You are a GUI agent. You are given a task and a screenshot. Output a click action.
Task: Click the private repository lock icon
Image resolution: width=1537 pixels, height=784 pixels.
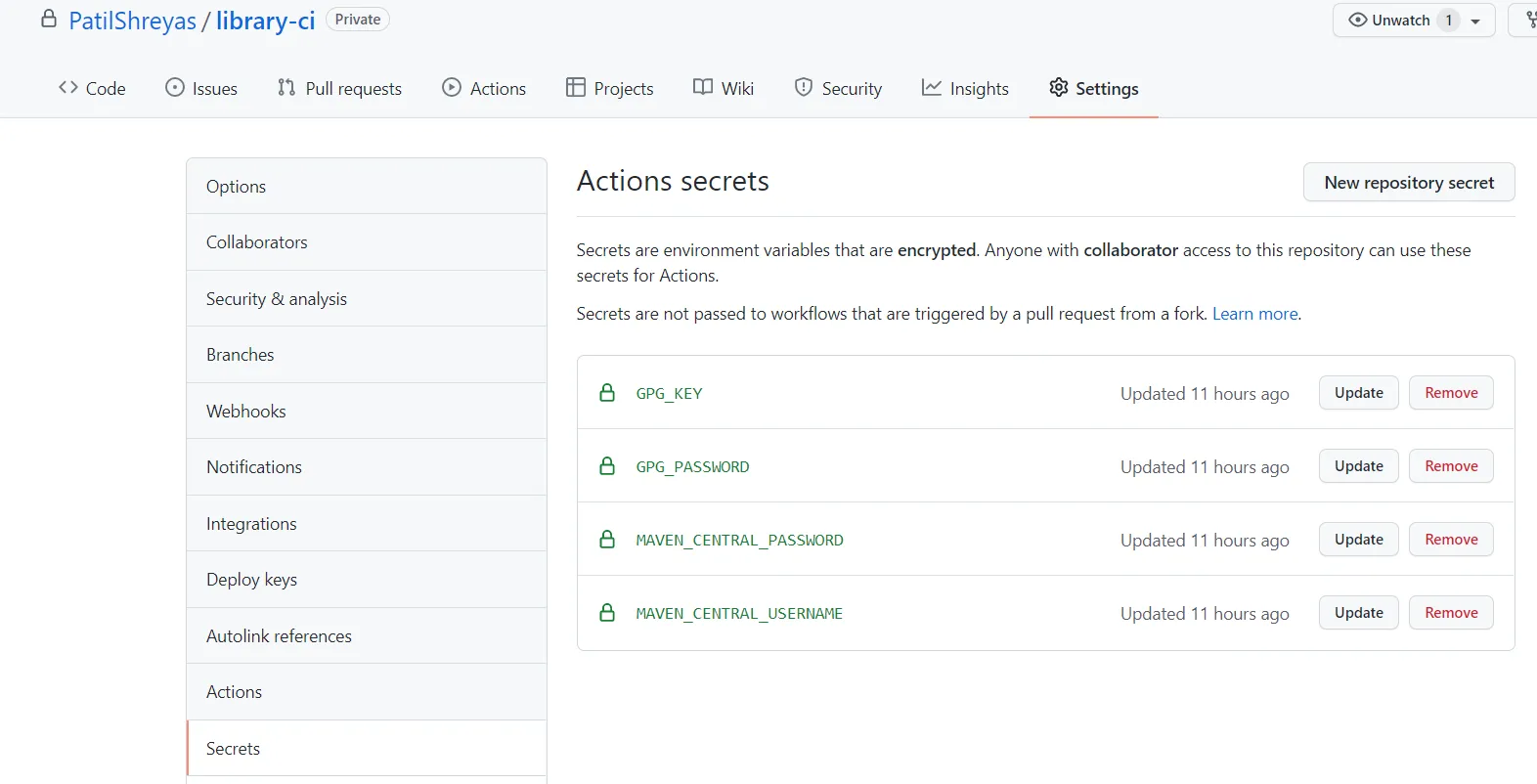[49, 19]
